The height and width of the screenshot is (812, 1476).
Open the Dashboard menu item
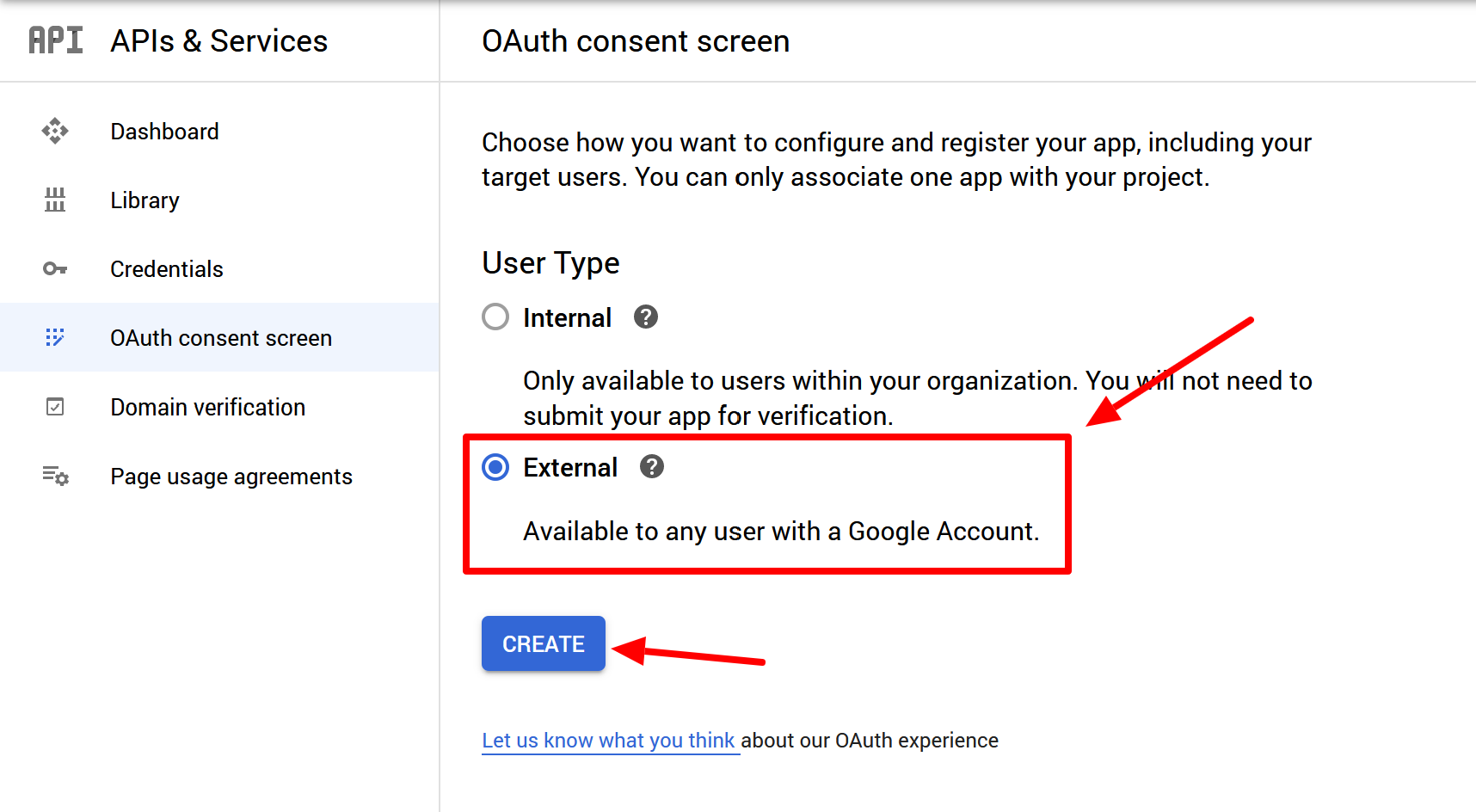click(164, 132)
